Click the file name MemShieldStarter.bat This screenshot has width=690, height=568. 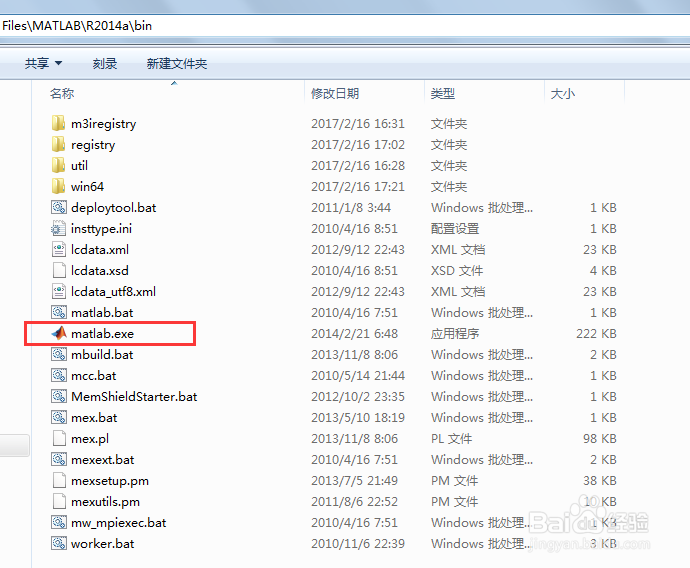coord(134,396)
